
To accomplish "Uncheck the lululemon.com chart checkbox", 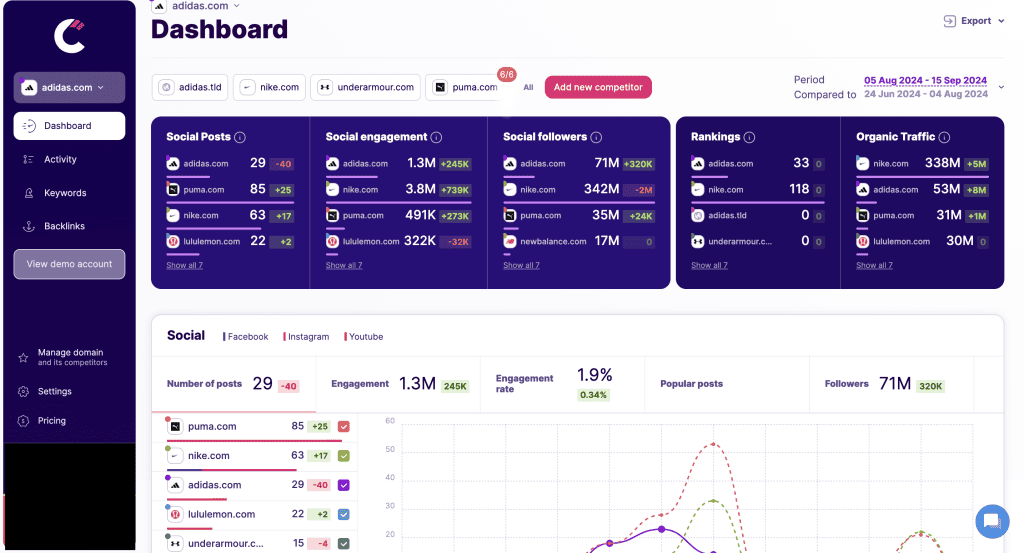I will [x=344, y=514].
